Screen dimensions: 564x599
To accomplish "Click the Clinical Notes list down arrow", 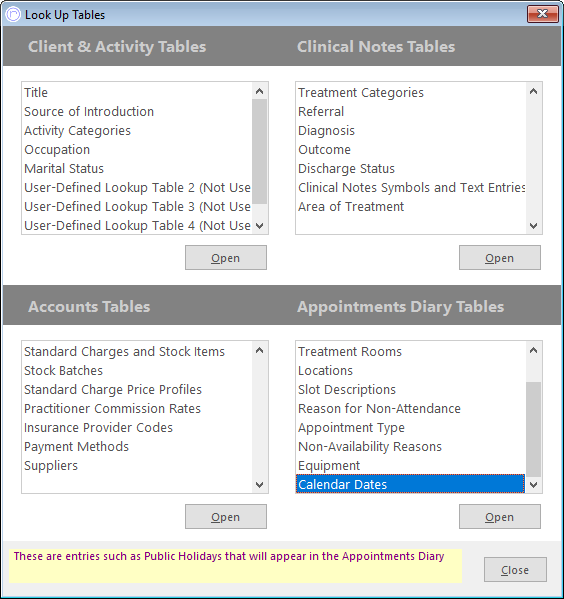I will click(x=533, y=226).
